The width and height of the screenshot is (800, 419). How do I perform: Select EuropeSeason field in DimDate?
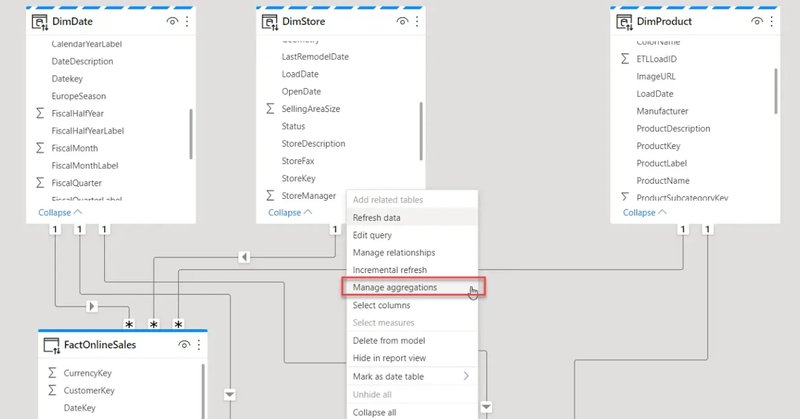pyautogui.click(x=79, y=96)
